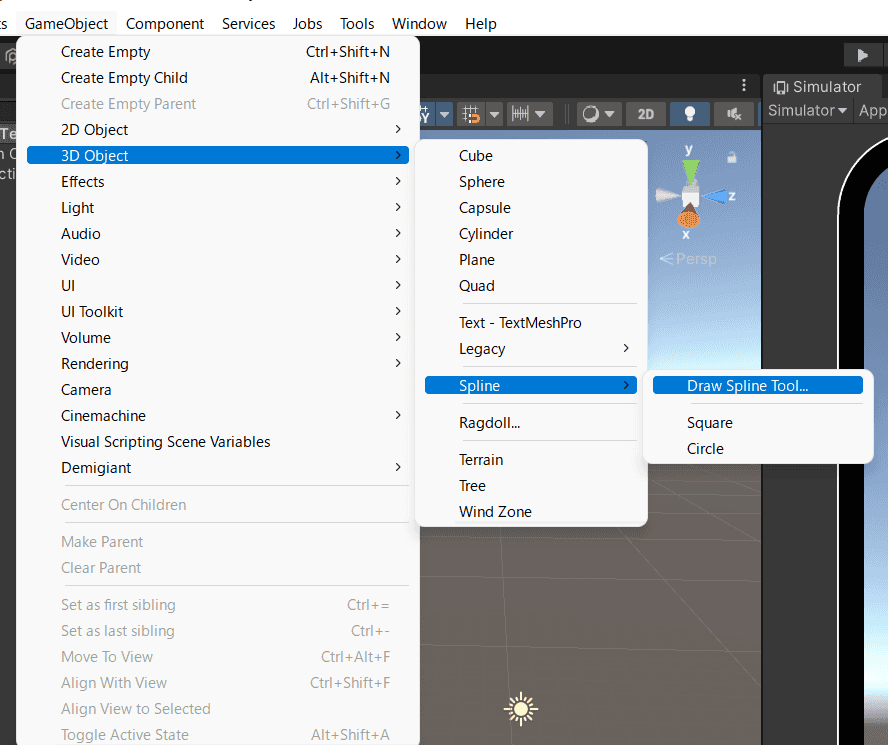Open the Jobs menu

pyautogui.click(x=308, y=24)
